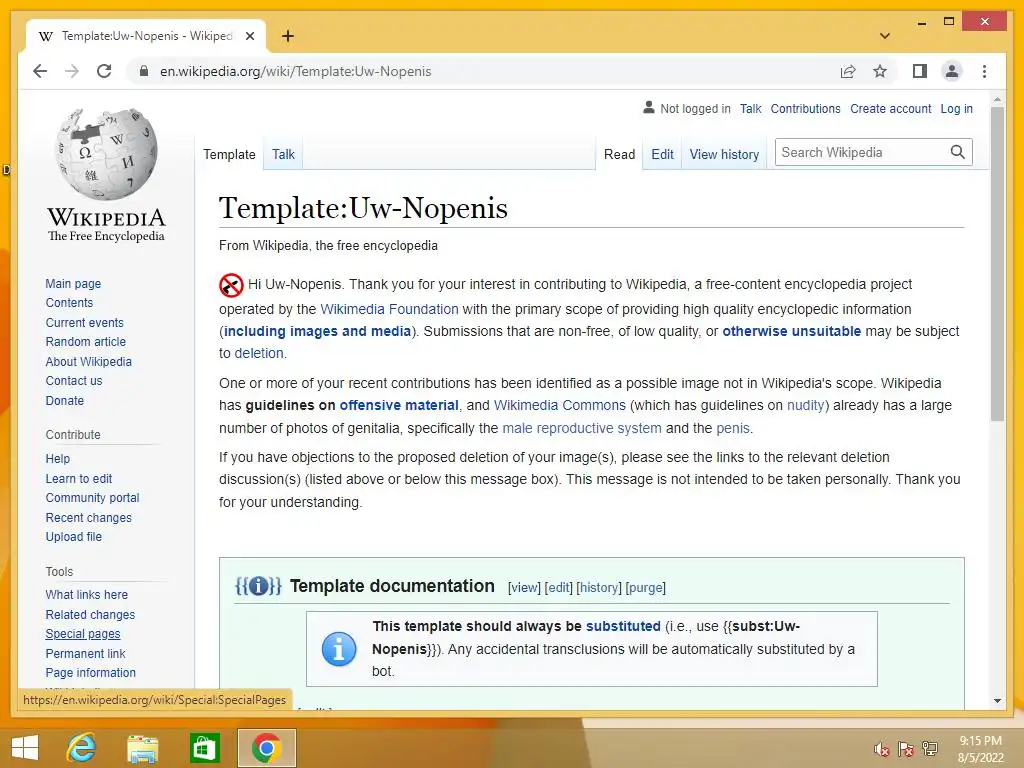Image resolution: width=1024 pixels, height=768 pixels.
Task: Go back to previous page in Chrome
Action: (40, 71)
